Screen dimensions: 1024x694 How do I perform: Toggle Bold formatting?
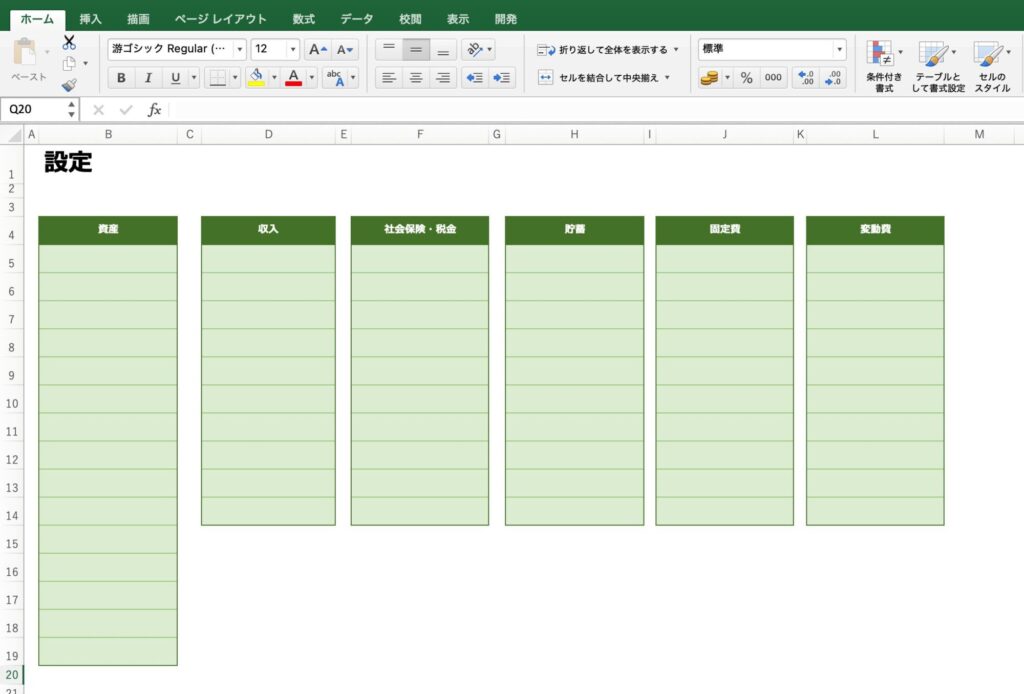coord(121,78)
